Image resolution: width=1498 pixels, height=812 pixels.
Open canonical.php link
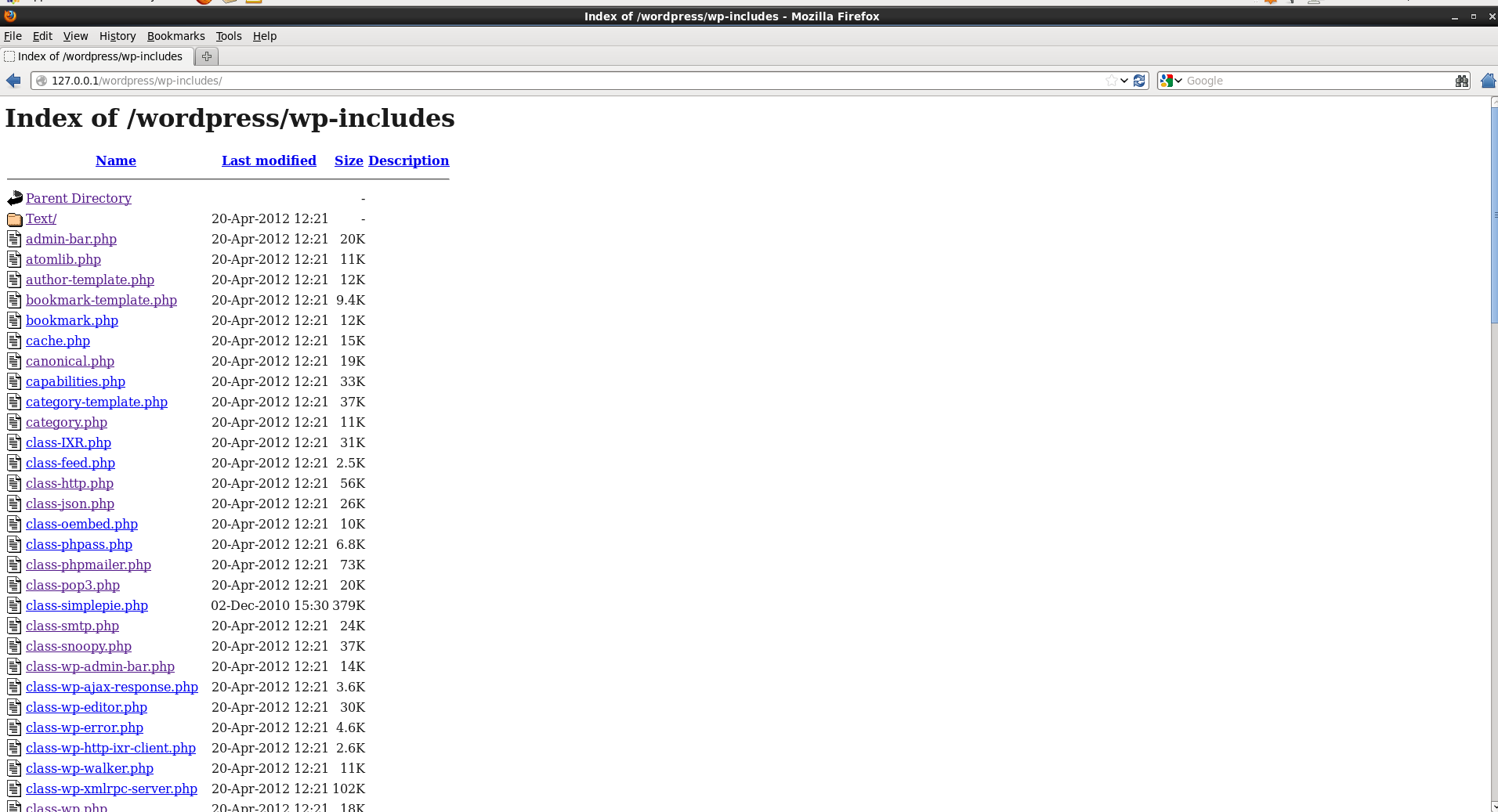click(70, 361)
